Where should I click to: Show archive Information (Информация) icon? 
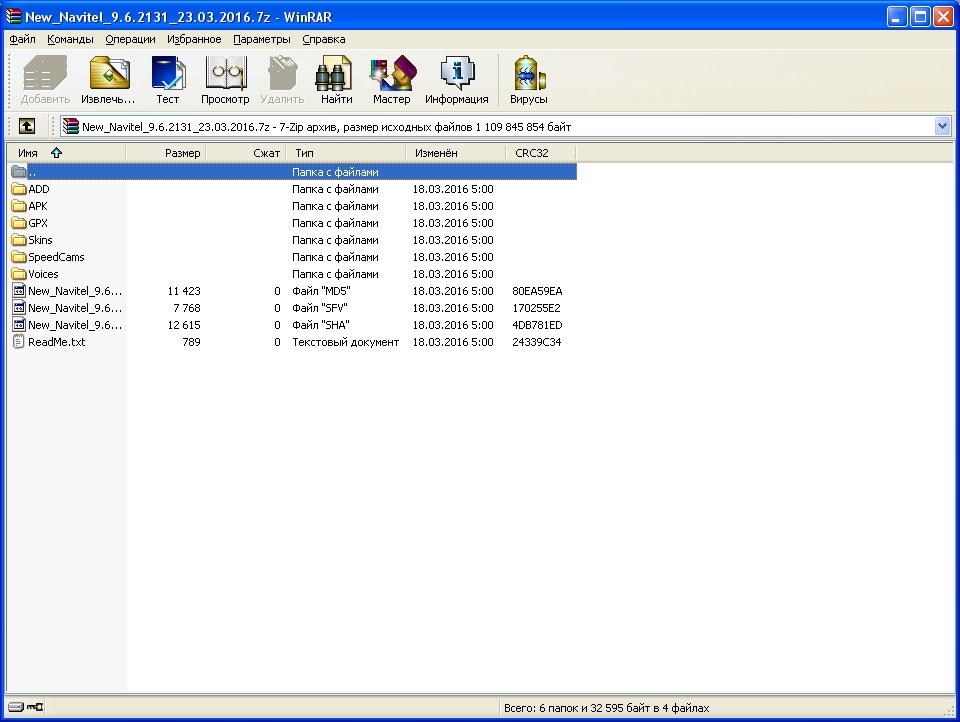point(456,80)
